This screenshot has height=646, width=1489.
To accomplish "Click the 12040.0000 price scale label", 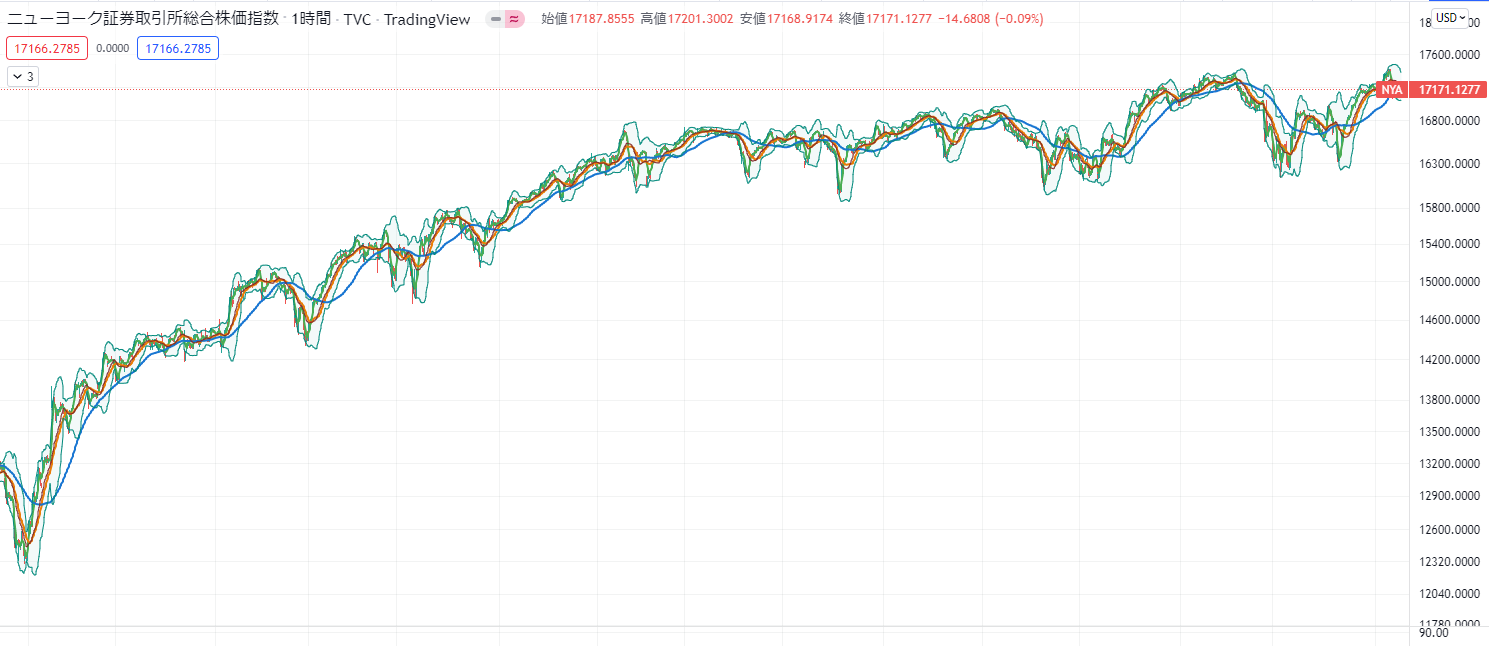I will [x=1448, y=594].
